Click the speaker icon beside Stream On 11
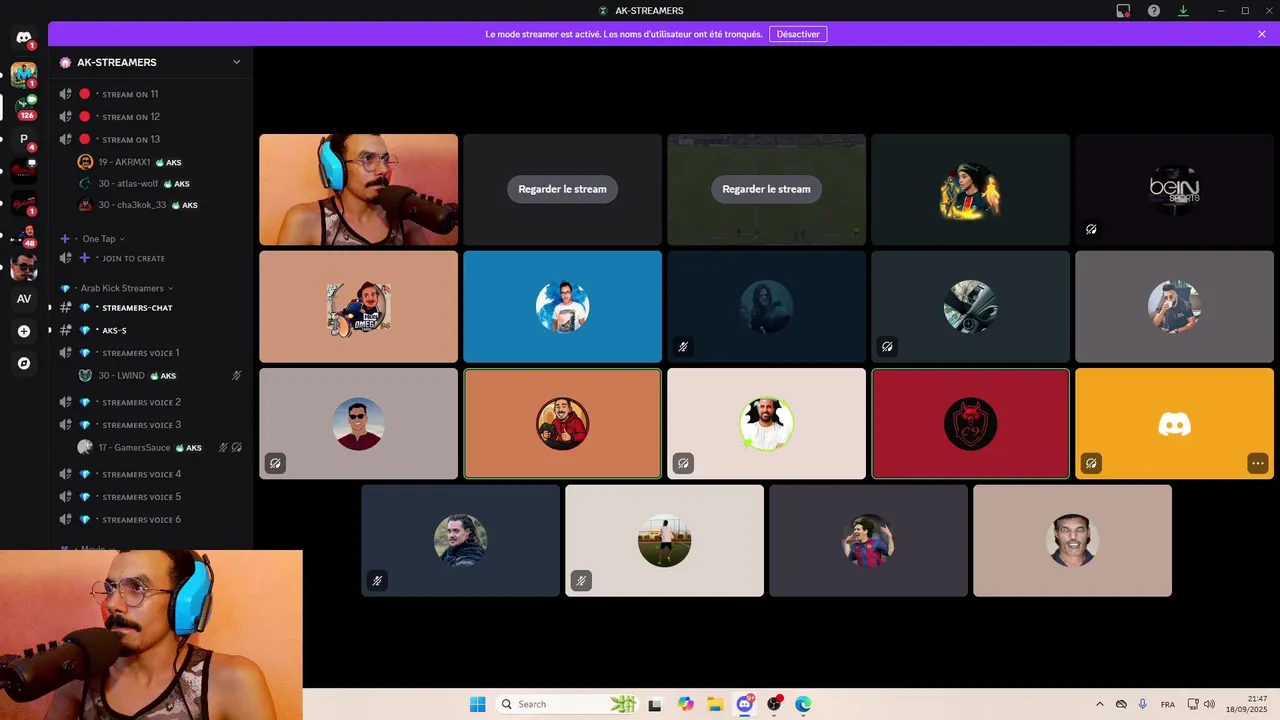The width and height of the screenshot is (1280, 720). click(66, 94)
